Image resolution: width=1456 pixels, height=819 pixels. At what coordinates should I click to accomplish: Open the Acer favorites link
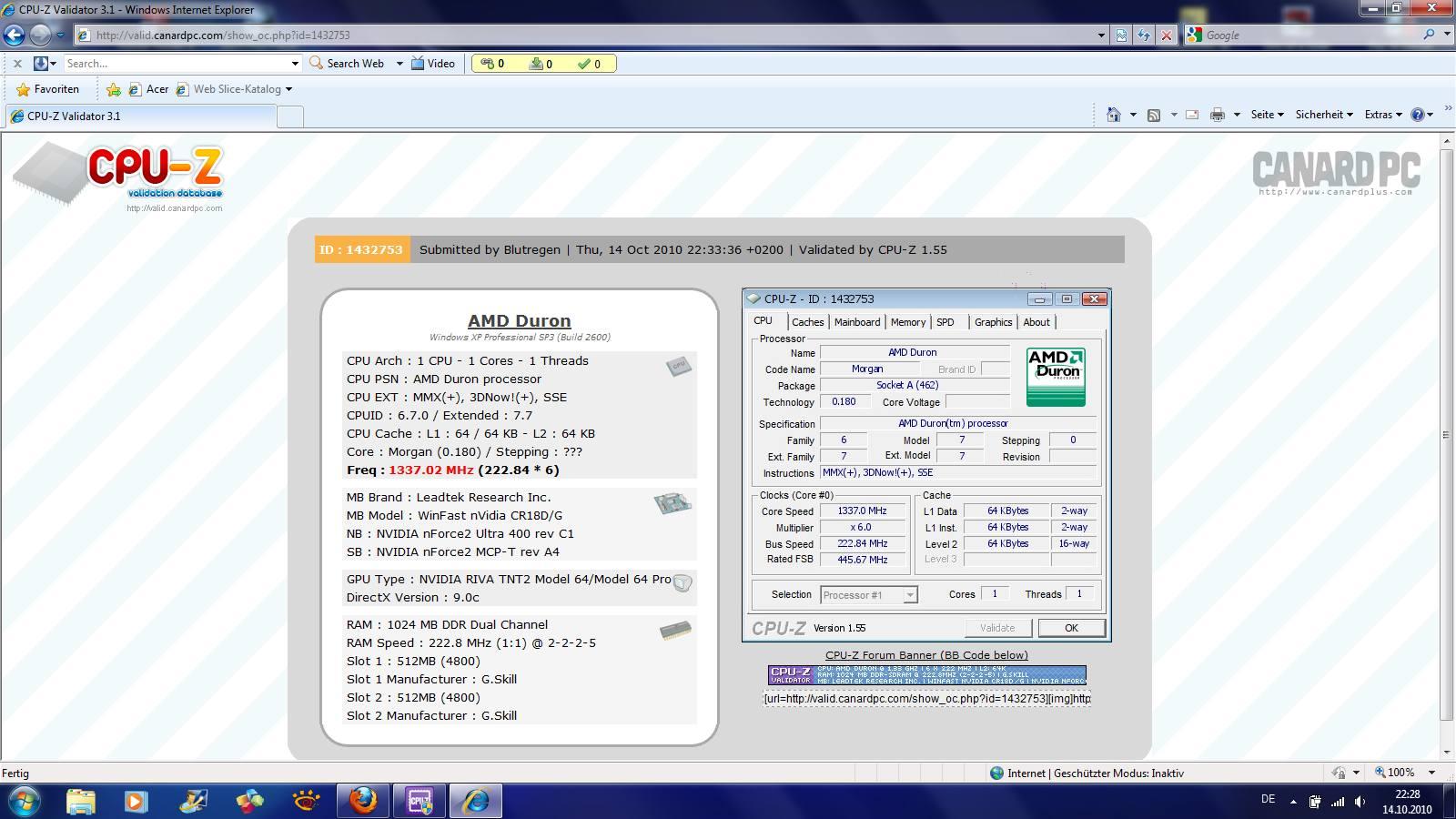click(x=148, y=89)
